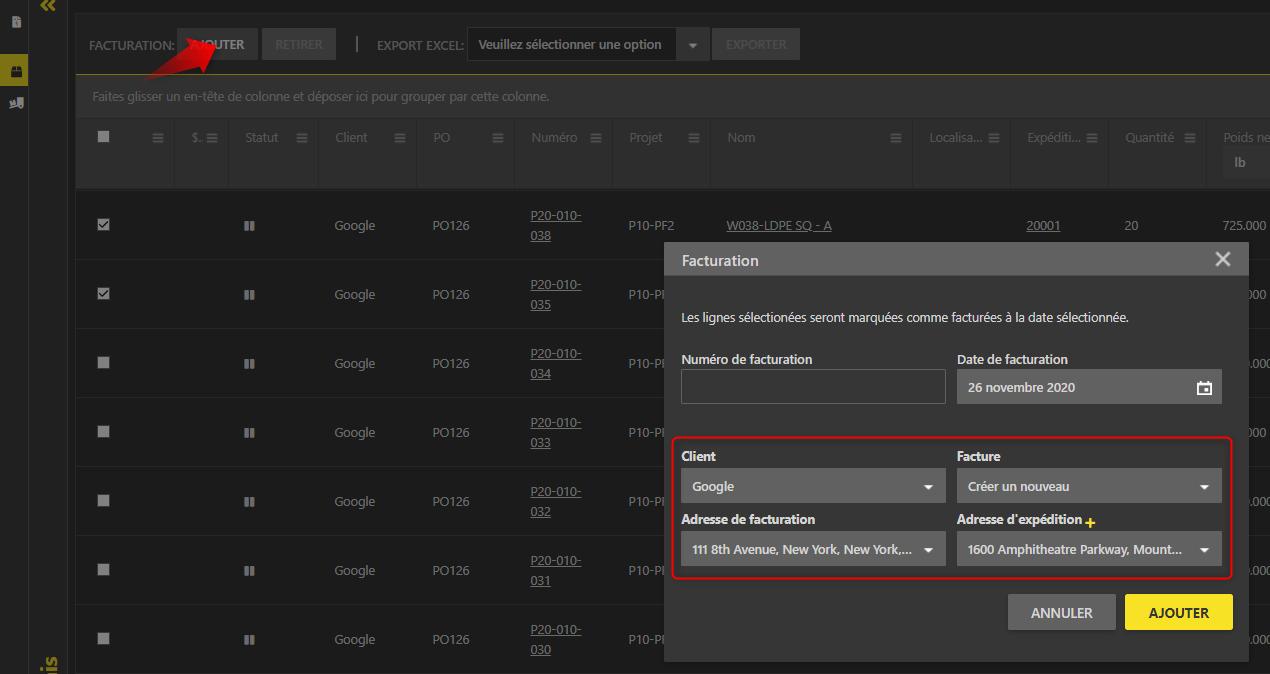Open the Projet column menu icon
Screen dimensions: 1270x674
click(694, 138)
